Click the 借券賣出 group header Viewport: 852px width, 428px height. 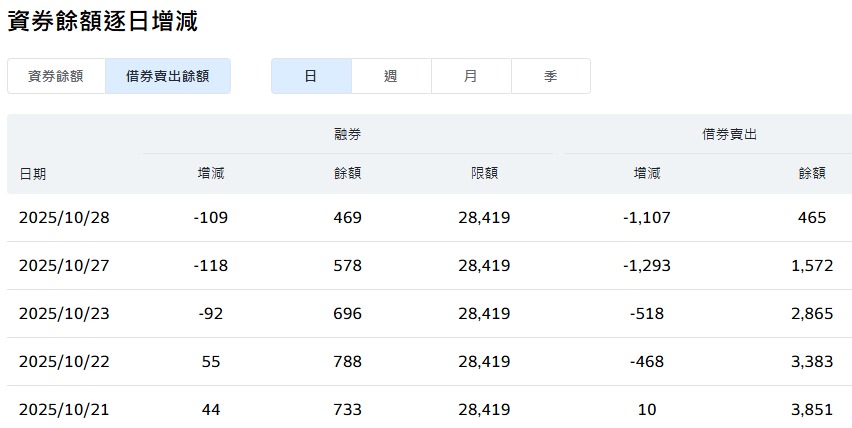(x=729, y=134)
